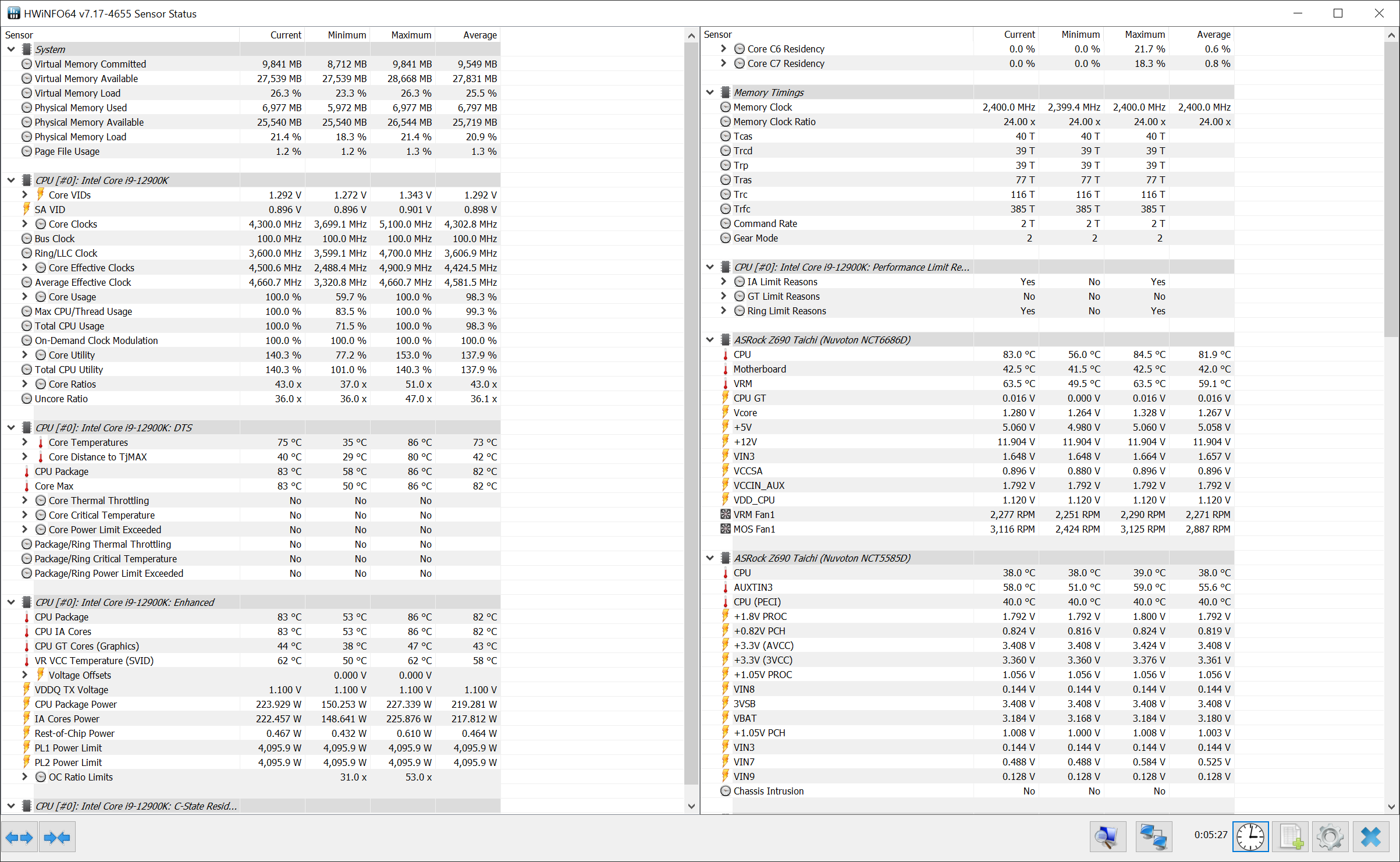Click the Virtual Memory Committed clock icon
Image resolution: width=1400 pixels, height=862 pixels.
click(x=26, y=64)
